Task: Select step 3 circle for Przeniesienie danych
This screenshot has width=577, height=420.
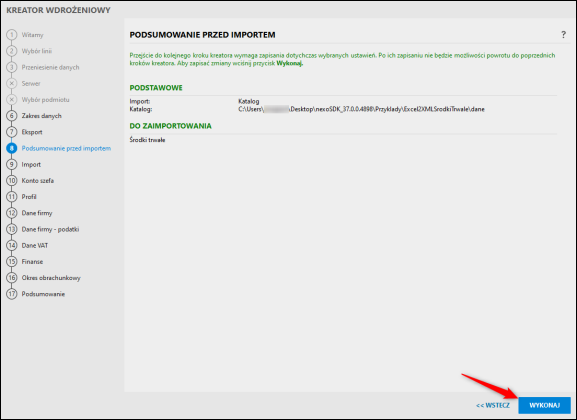Action: (x=12, y=67)
